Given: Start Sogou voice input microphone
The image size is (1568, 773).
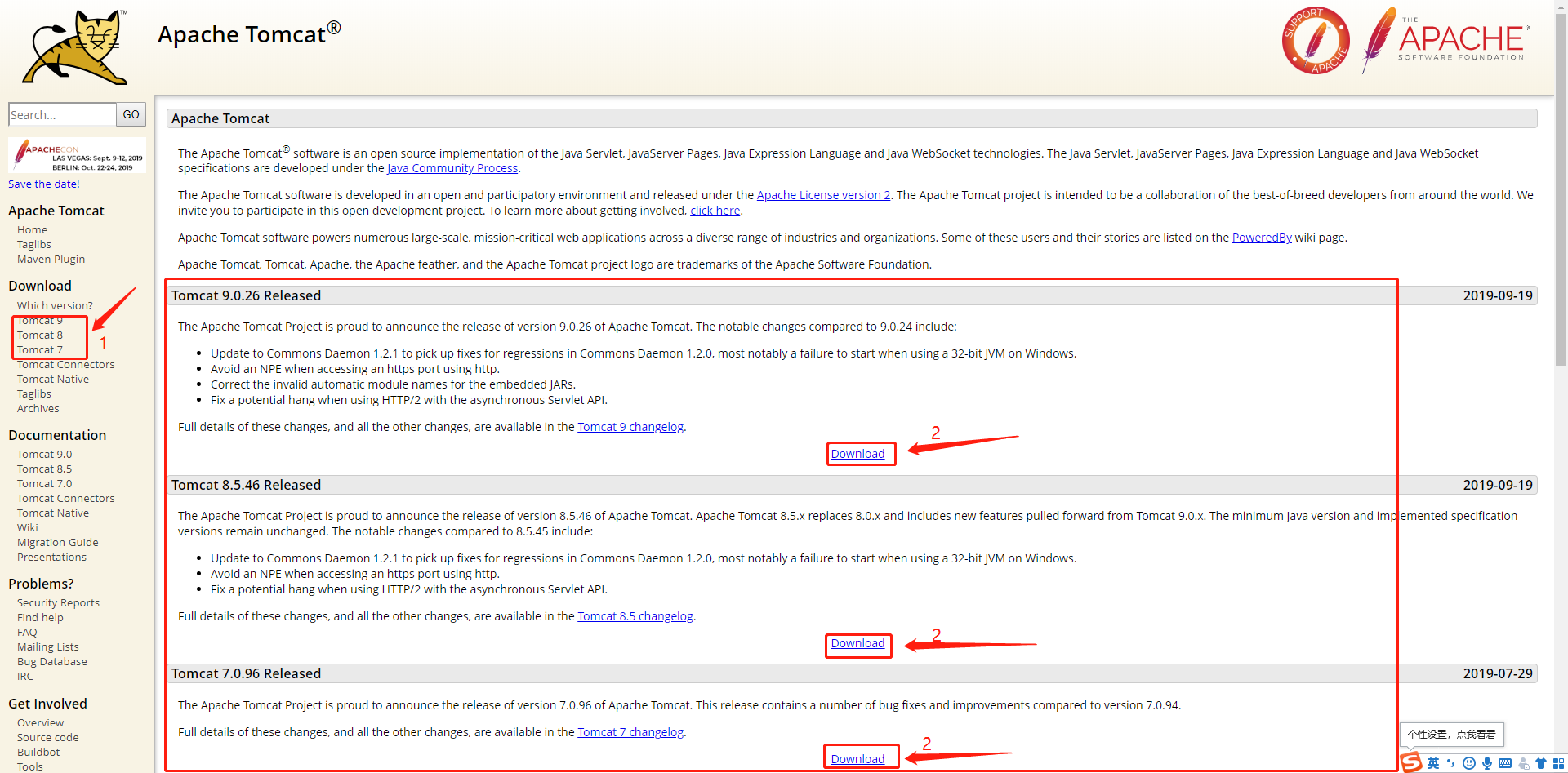Looking at the screenshot, I should pyautogui.click(x=1487, y=763).
